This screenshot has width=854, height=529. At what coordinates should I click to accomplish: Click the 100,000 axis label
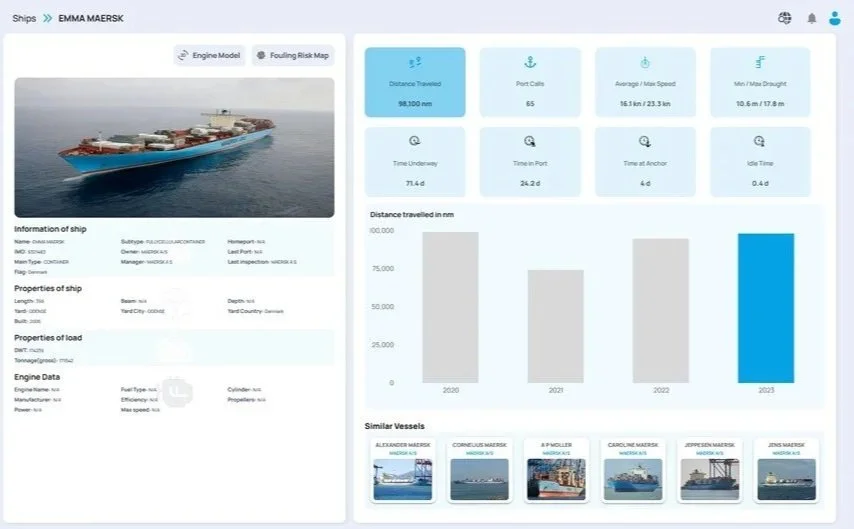click(x=382, y=230)
